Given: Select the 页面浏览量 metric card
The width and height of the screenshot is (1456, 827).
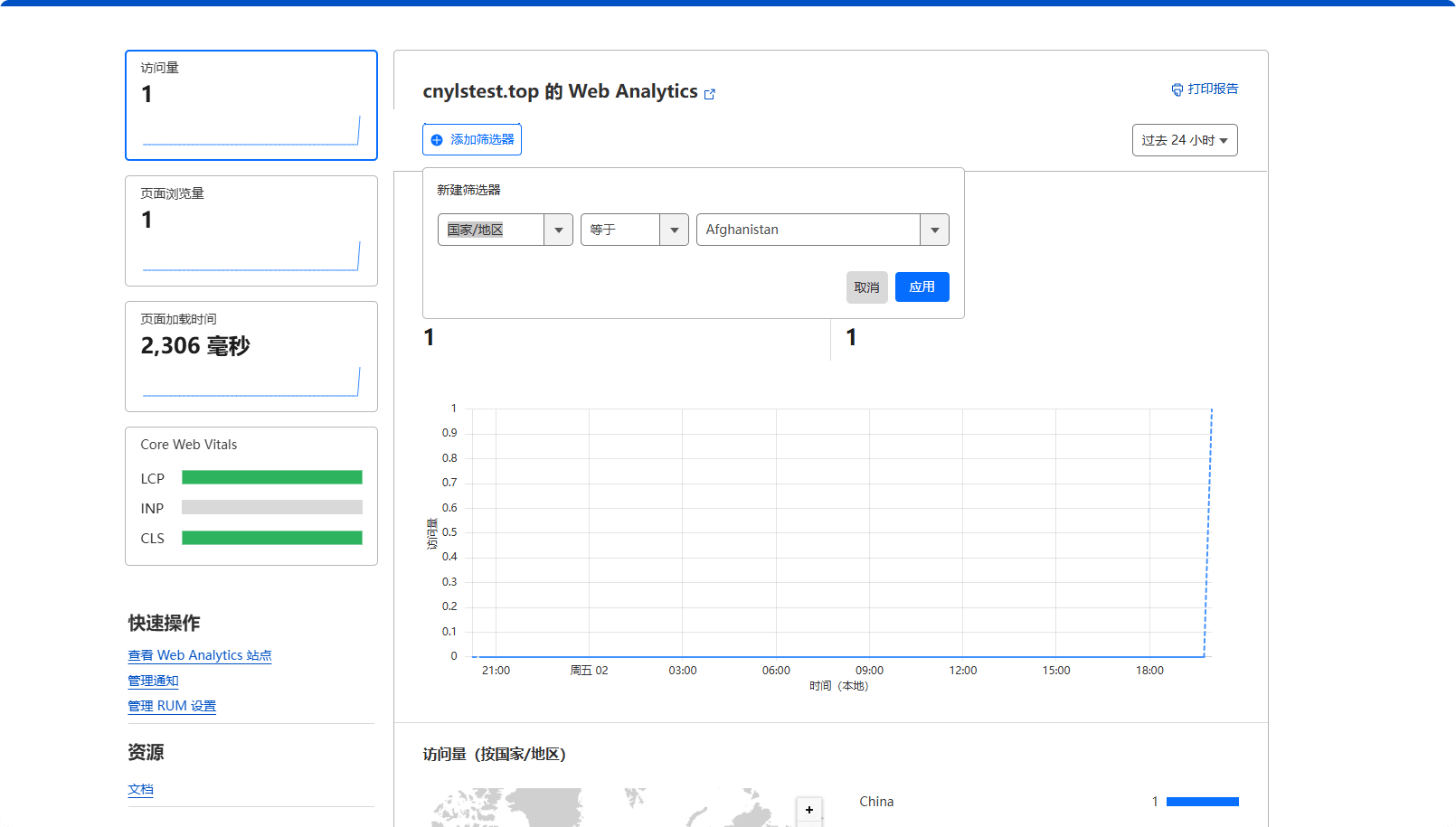Looking at the screenshot, I should [x=251, y=230].
